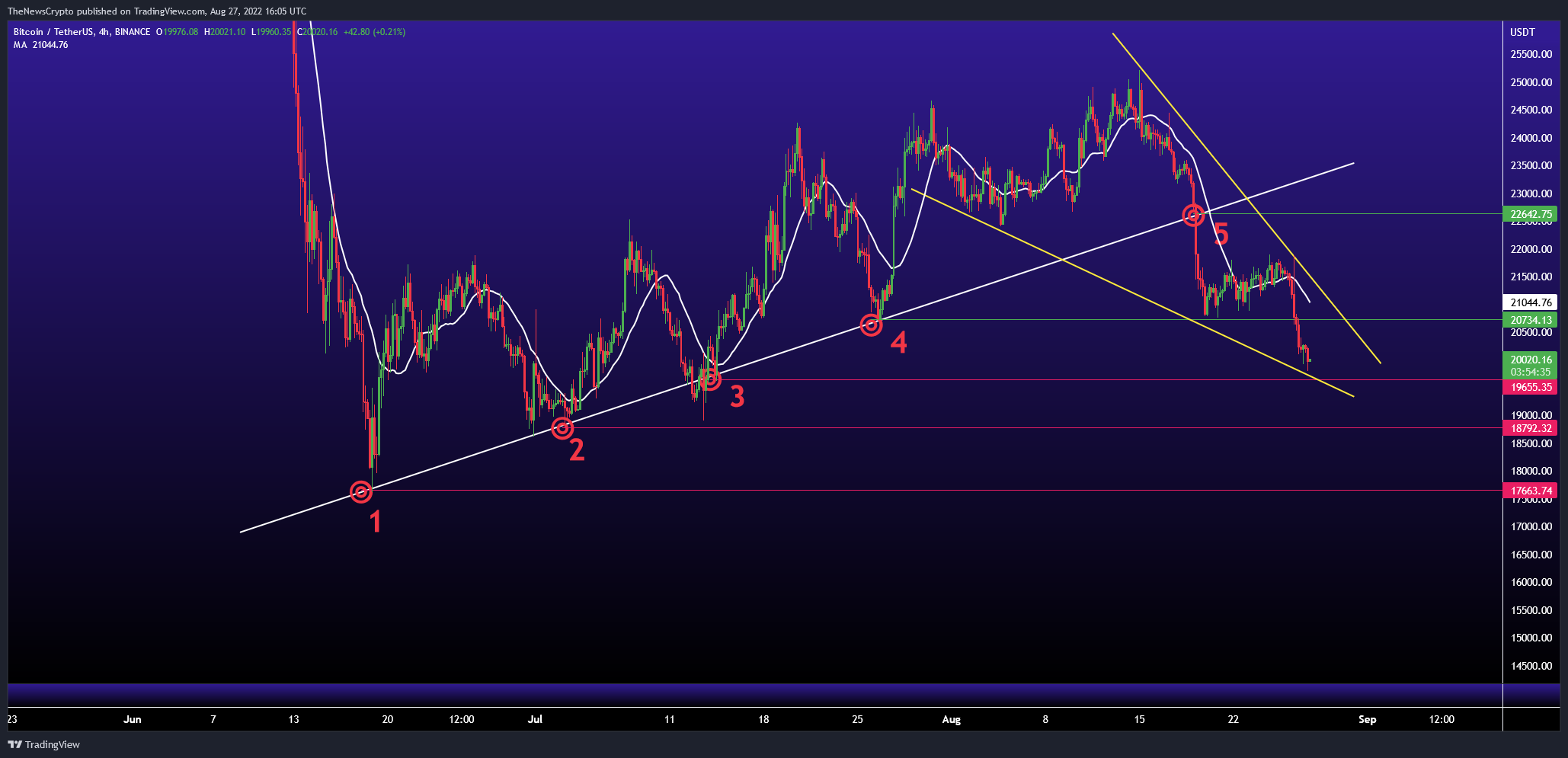
Task: Click the 17000.00 price axis label
Action: 1531,526
